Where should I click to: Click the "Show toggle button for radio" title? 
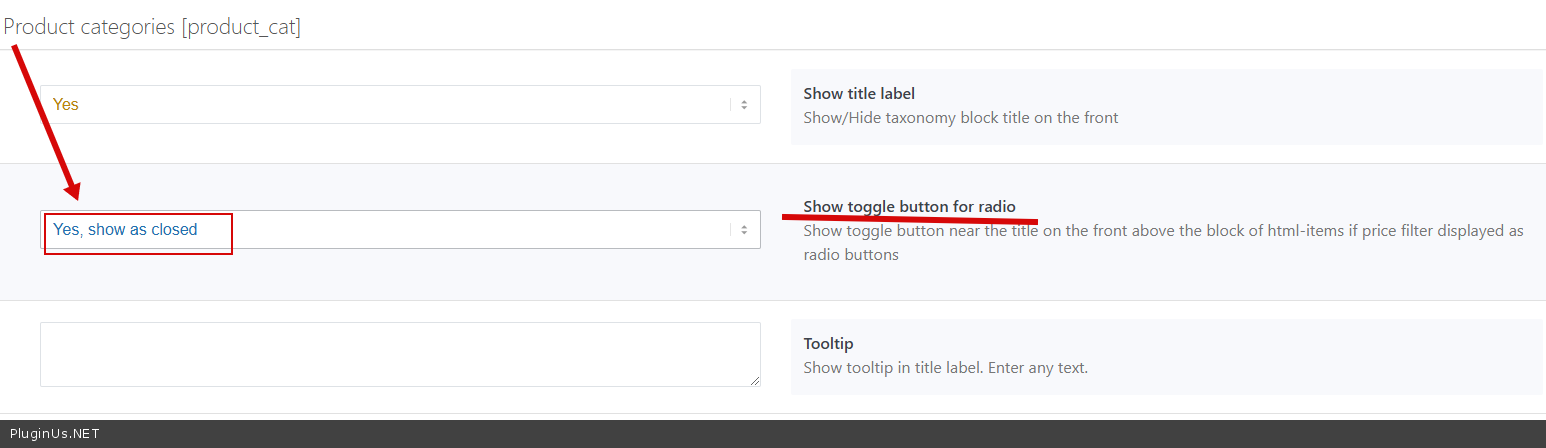coord(909,206)
